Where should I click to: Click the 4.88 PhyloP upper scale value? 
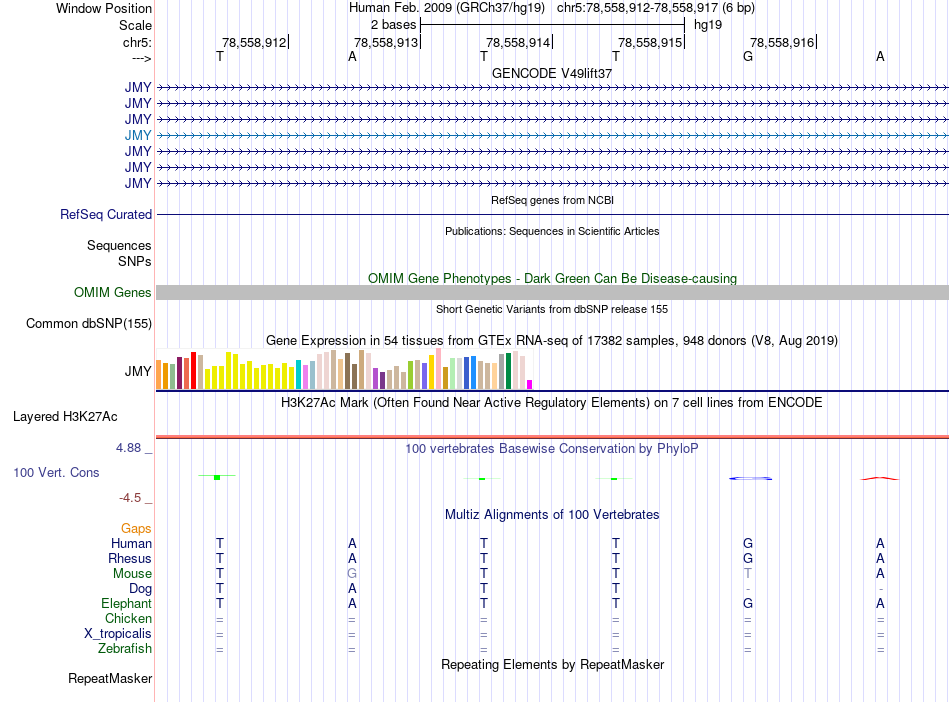[128, 448]
